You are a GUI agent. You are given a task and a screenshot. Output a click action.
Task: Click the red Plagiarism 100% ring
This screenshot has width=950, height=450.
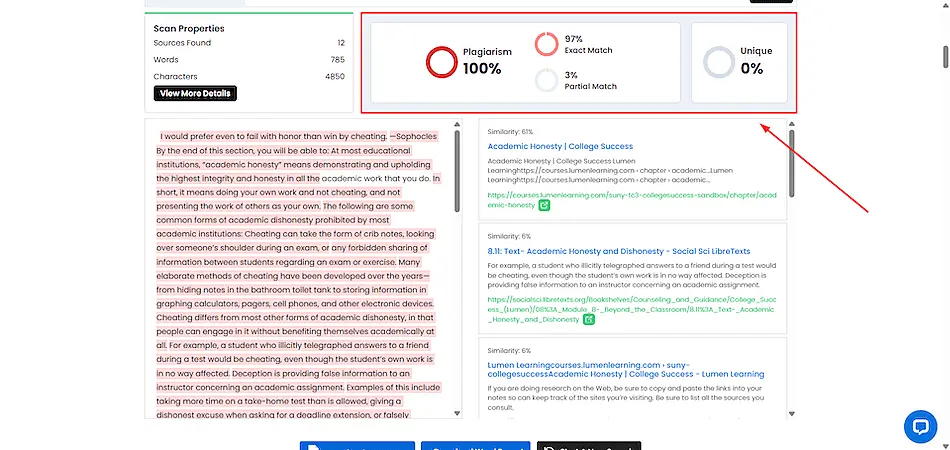click(x=441, y=62)
